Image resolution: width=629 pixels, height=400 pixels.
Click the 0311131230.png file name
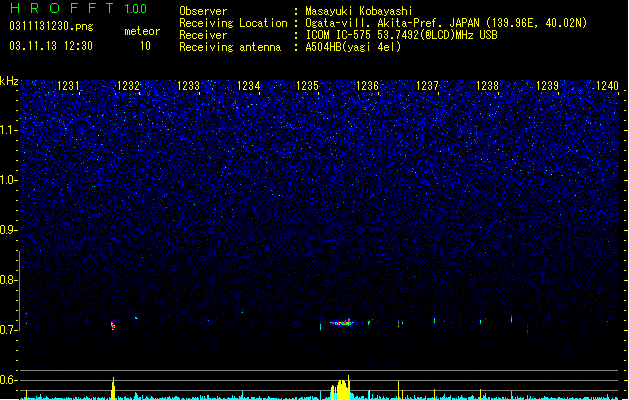[51, 26]
